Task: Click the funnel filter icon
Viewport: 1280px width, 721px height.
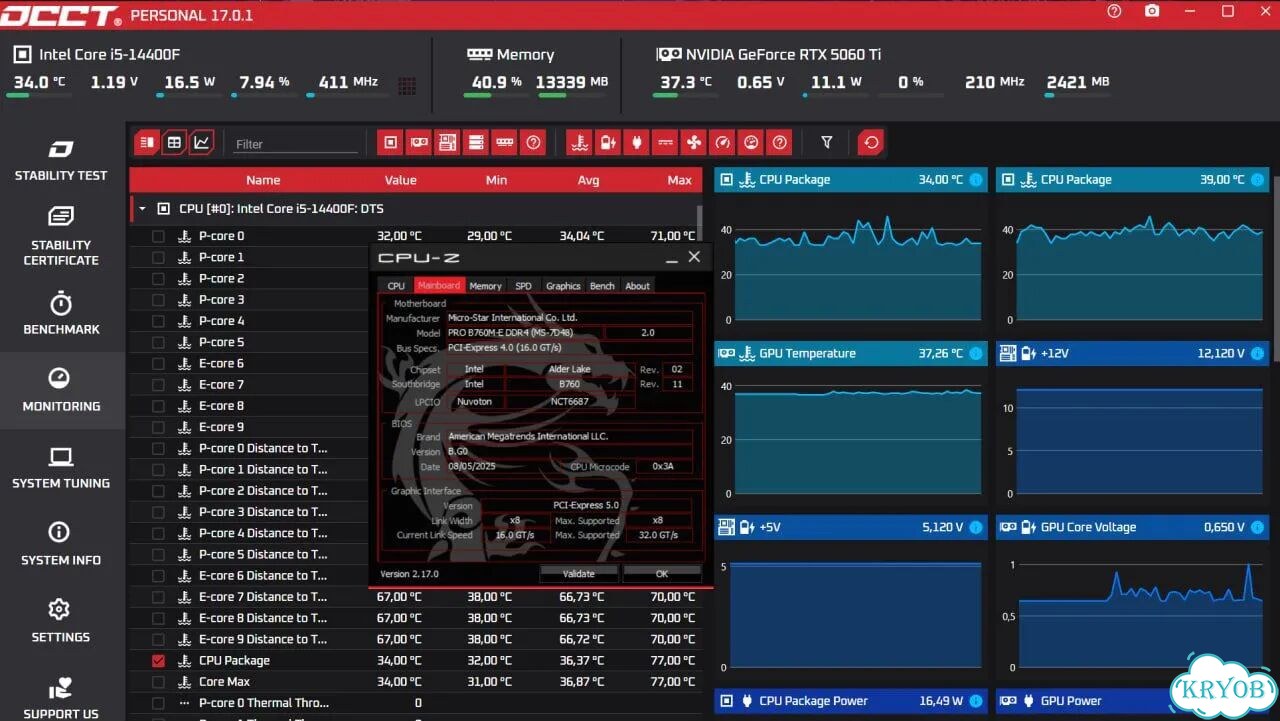Action: [827, 143]
